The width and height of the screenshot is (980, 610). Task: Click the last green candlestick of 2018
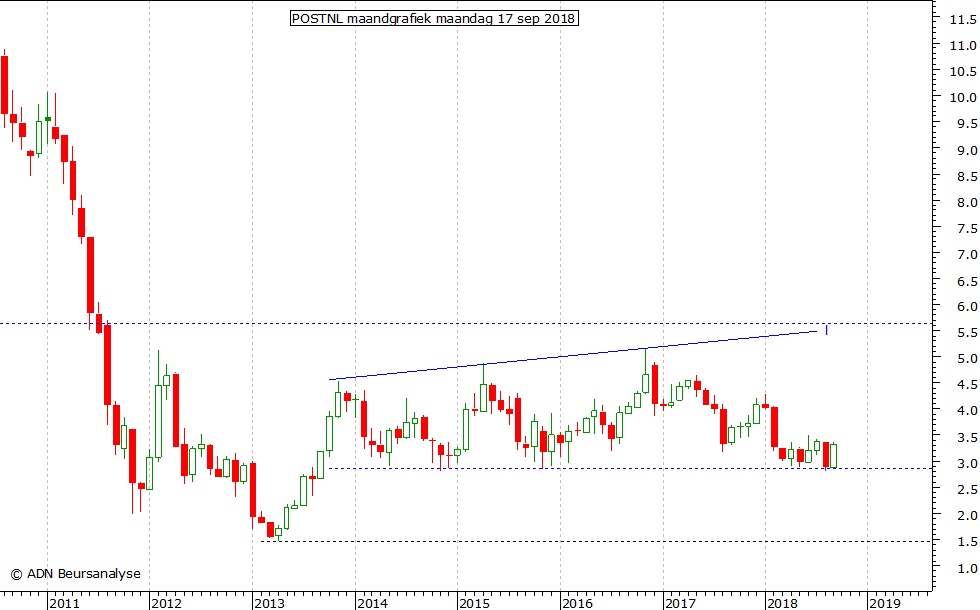click(834, 456)
